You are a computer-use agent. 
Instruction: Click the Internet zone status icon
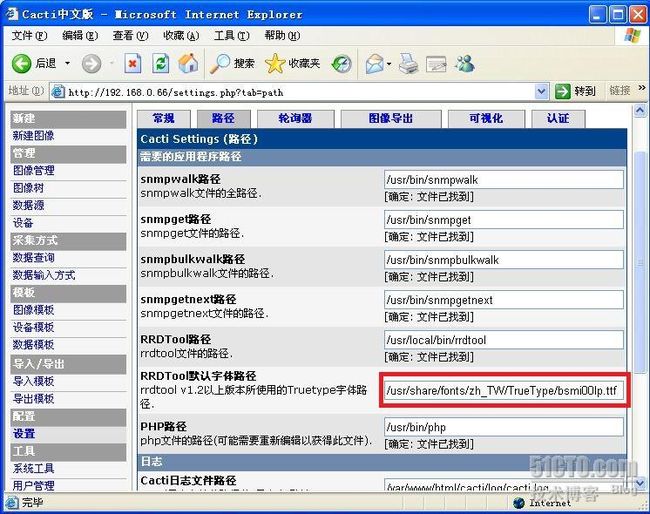tap(519, 503)
